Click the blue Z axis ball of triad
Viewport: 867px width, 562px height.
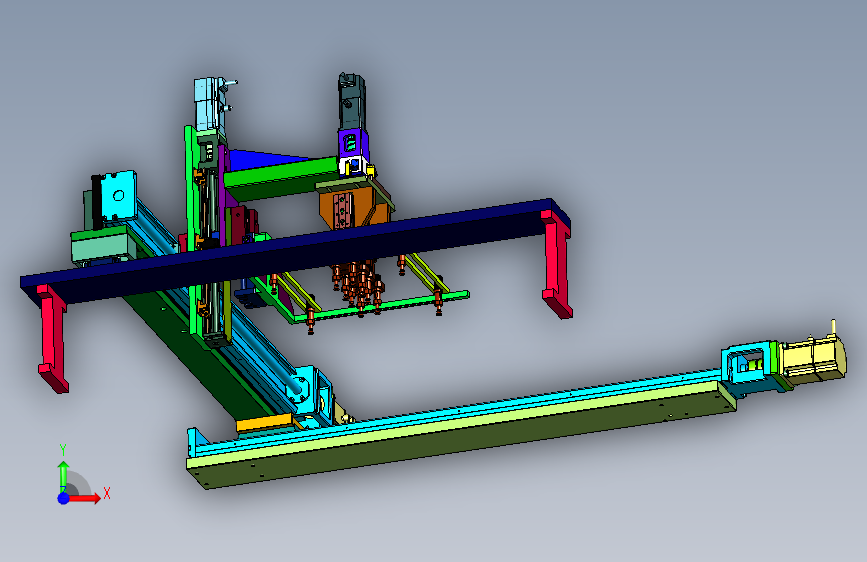(x=63, y=498)
